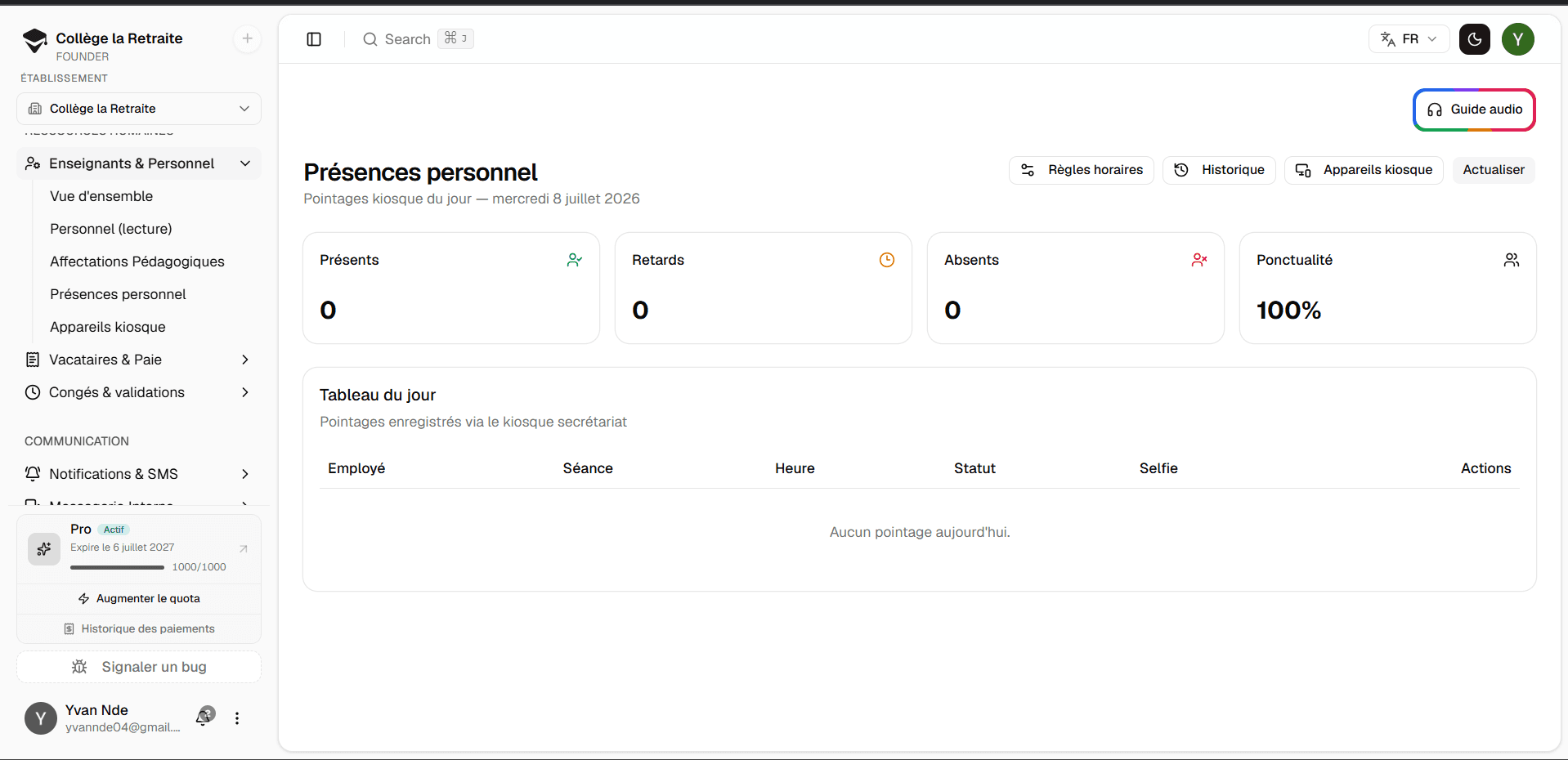
Task: Click the green user-check icon in Présents card
Action: [x=575, y=260]
